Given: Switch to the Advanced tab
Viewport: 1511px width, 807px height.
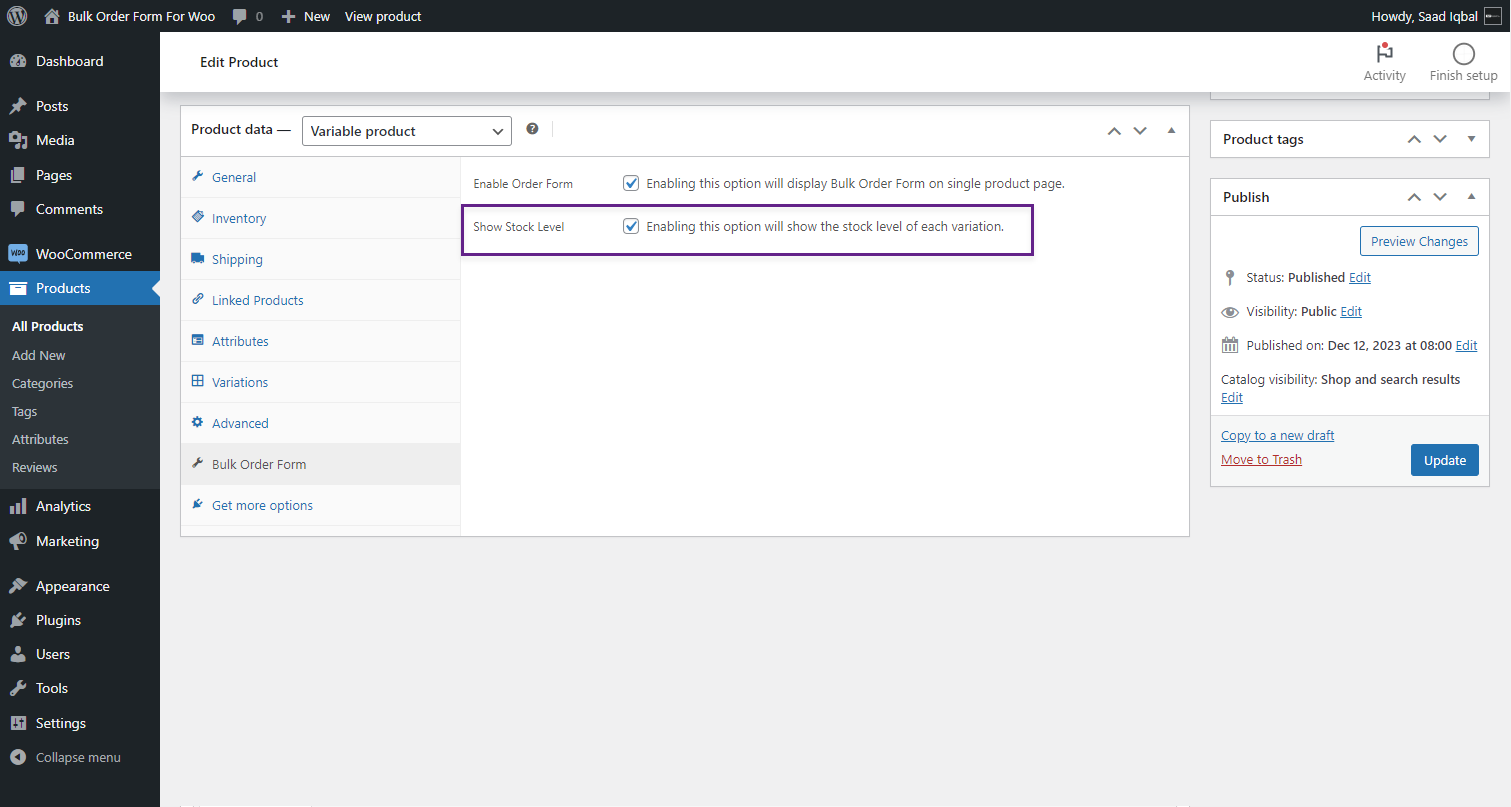Looking at the screenshot, I should pos(321,423).
